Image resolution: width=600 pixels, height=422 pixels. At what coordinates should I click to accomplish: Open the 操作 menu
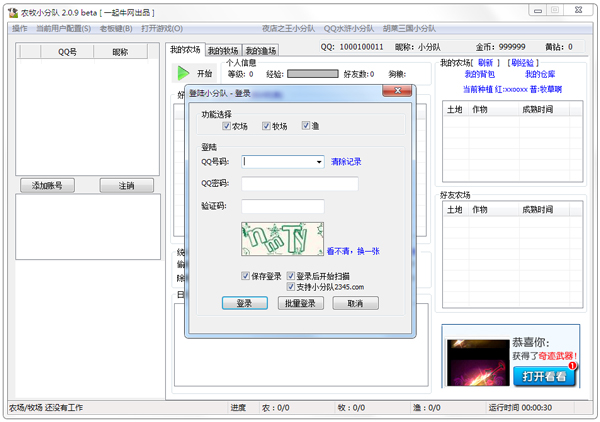click(x=20, y=29)
